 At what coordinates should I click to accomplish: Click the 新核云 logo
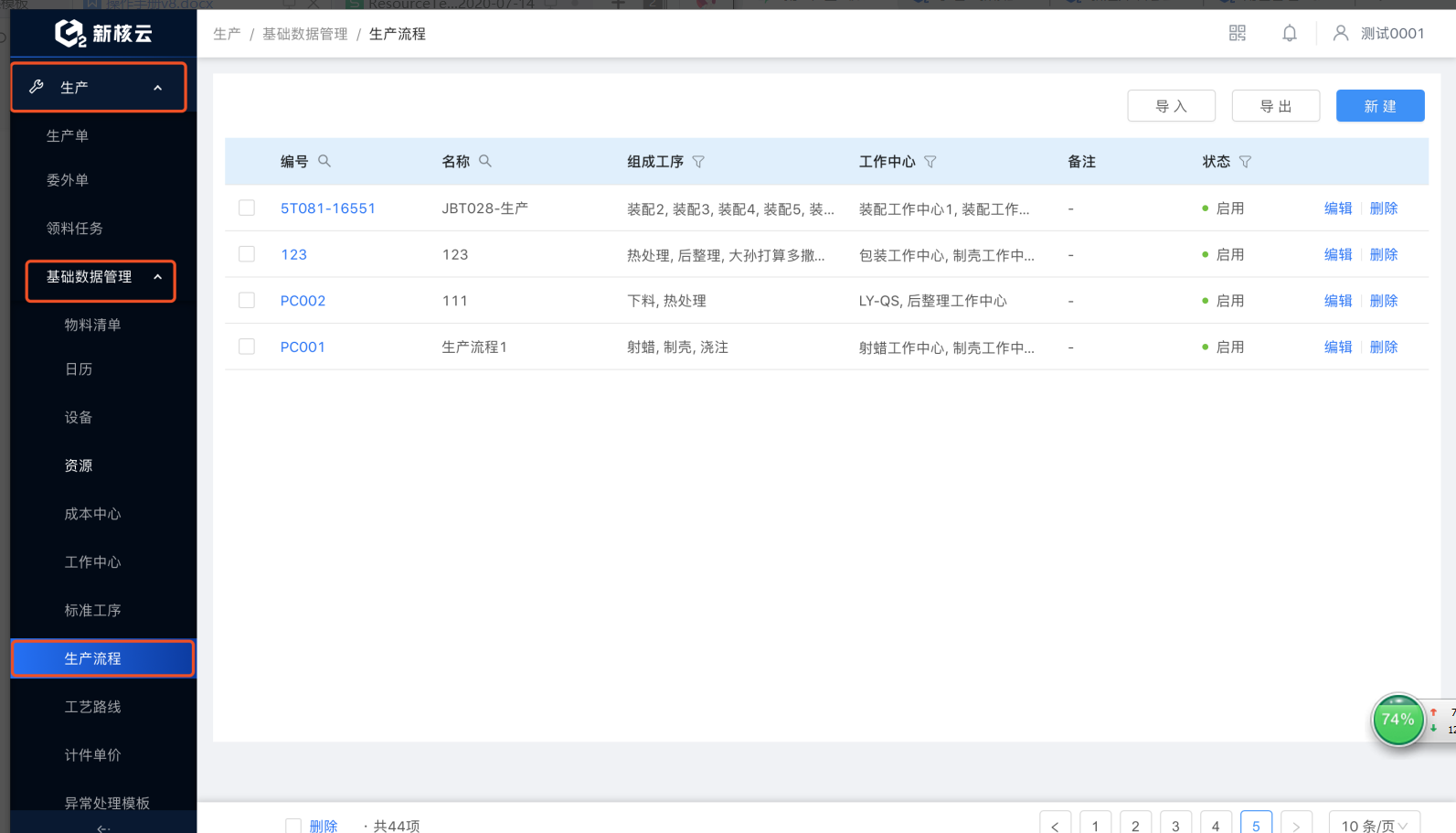point(103,34)
